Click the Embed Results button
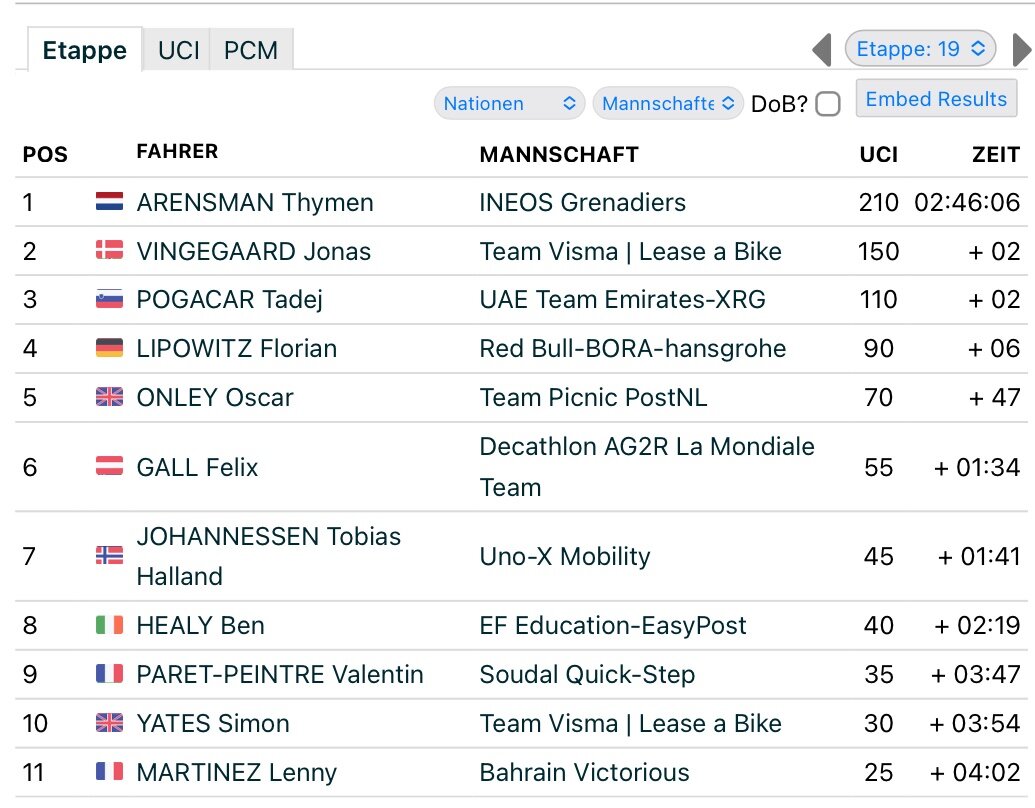 tap(936, 99)
